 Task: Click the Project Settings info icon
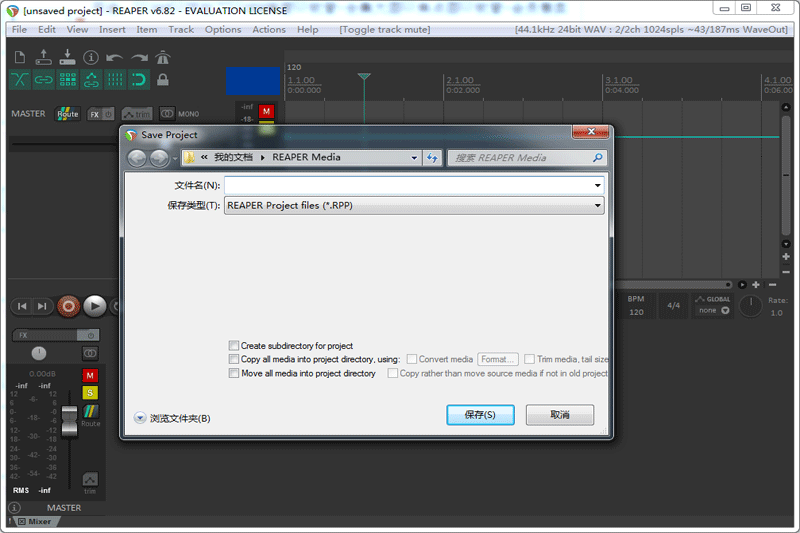[x=91, y=57]
